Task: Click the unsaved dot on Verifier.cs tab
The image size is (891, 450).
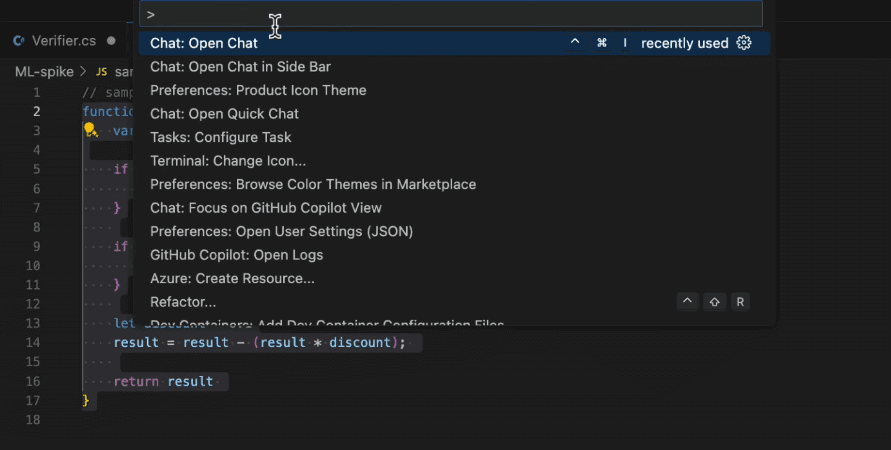Action: 111,41
